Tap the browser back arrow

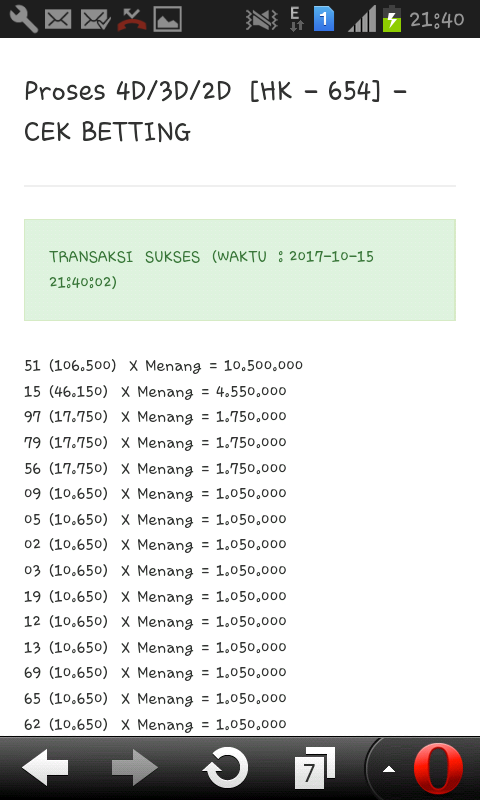tap(45, 767)
